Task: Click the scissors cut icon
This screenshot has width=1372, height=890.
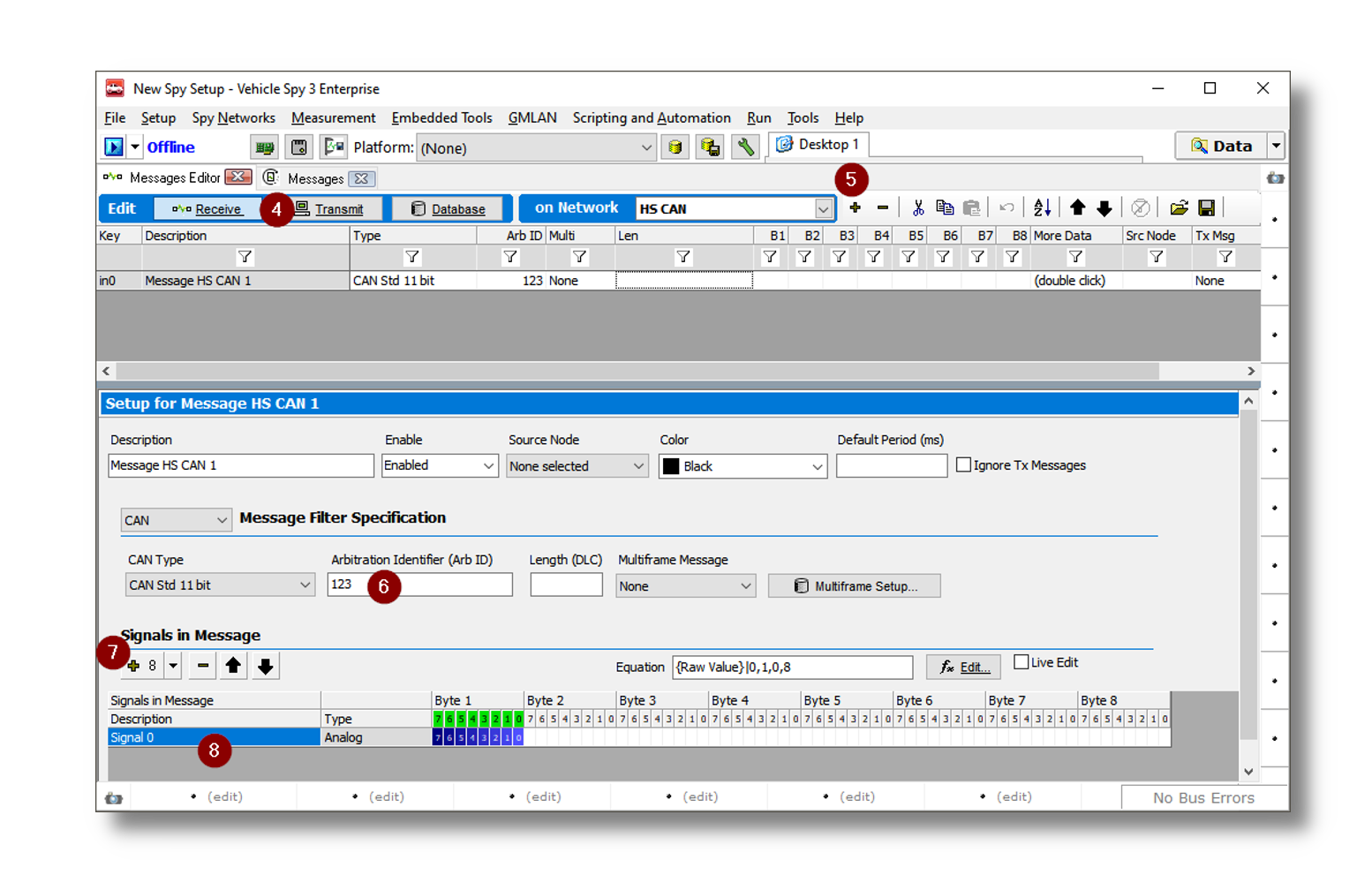Action: pyautogui.click(x=918, y=208)
